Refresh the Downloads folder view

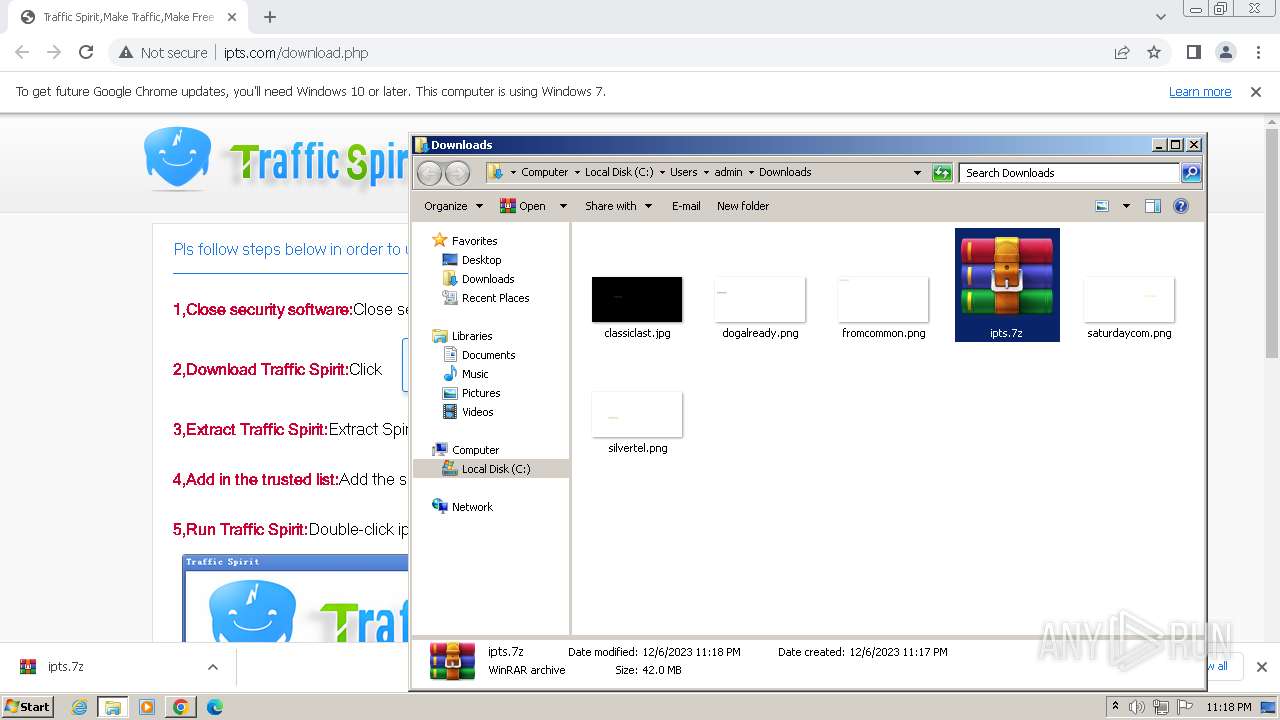point(942,173)
